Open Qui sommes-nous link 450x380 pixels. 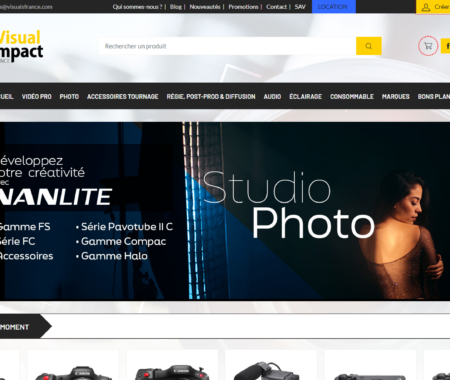pos(137,7)
